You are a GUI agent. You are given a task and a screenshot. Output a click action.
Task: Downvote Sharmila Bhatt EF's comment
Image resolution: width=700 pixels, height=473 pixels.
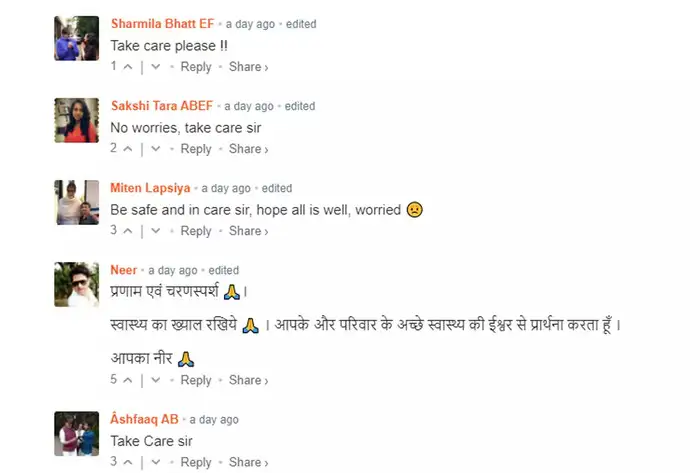pyautogui.click(x=155, y=67)
